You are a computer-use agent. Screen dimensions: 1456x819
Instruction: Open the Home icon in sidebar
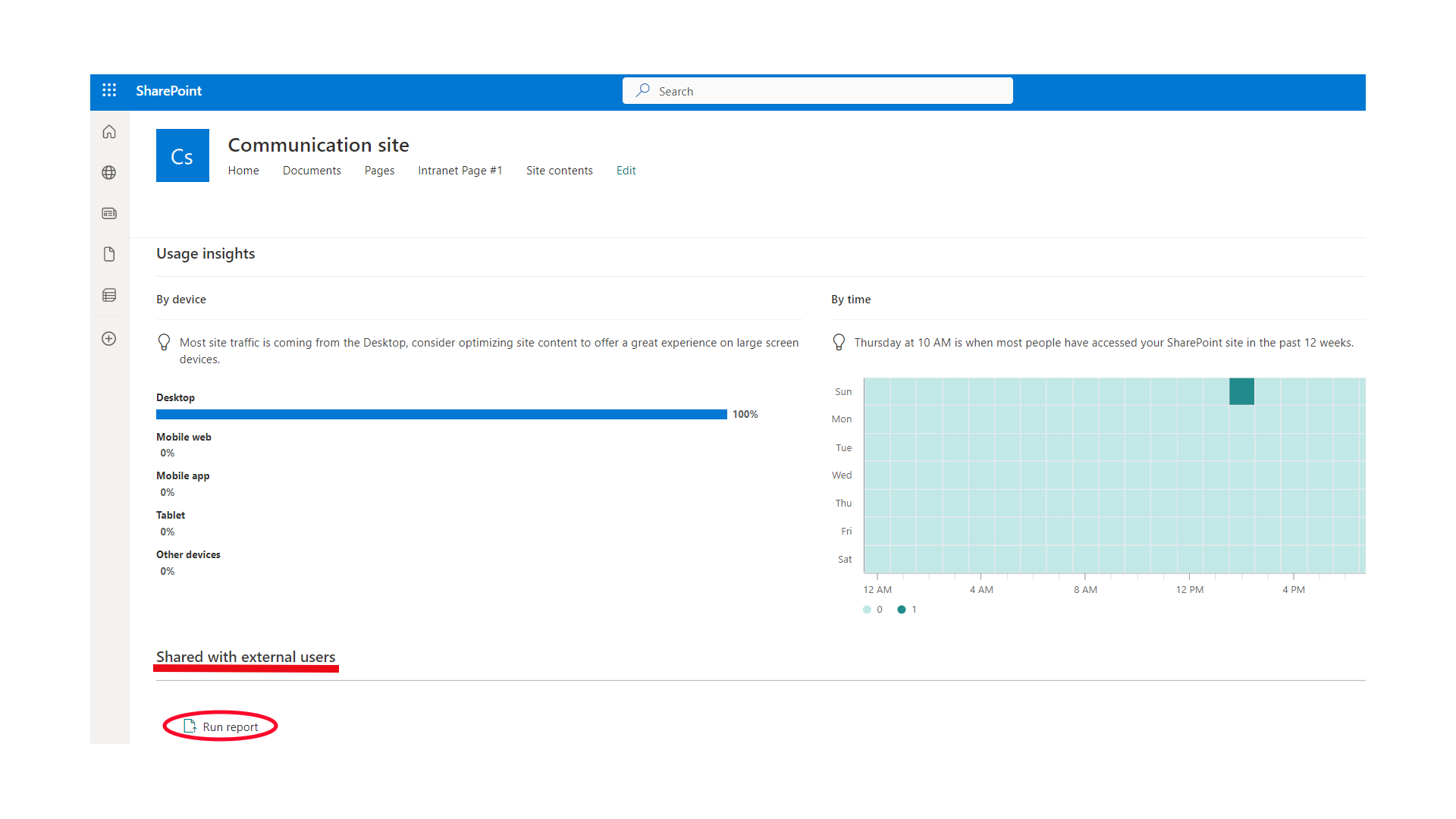point(109,132)
